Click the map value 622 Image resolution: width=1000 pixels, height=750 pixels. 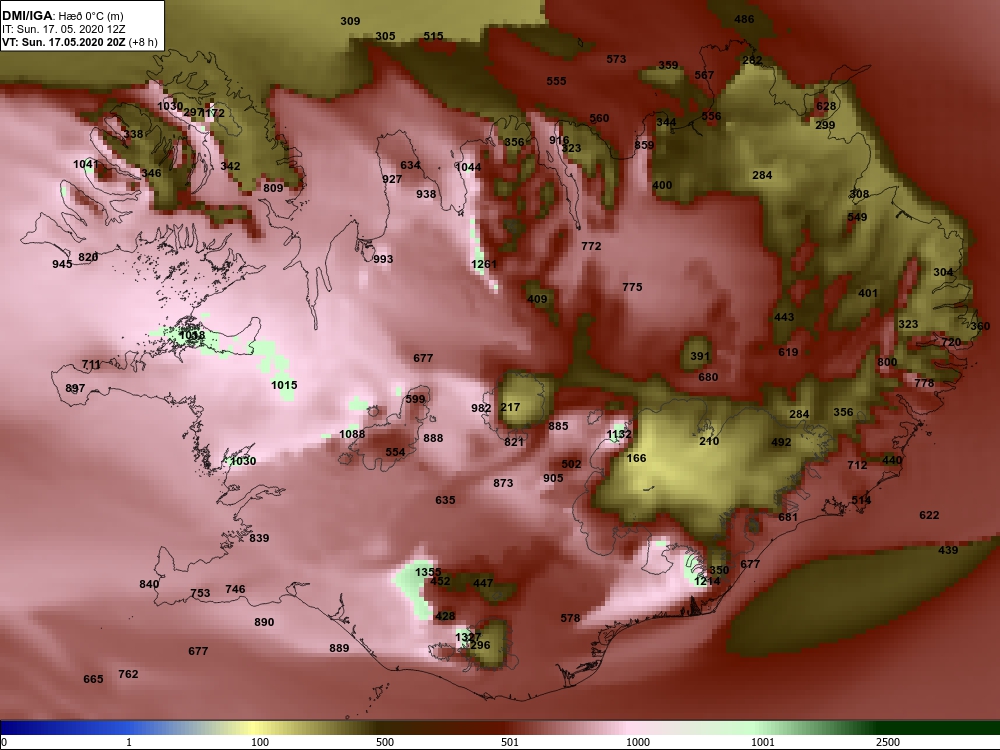pos(929,515)
